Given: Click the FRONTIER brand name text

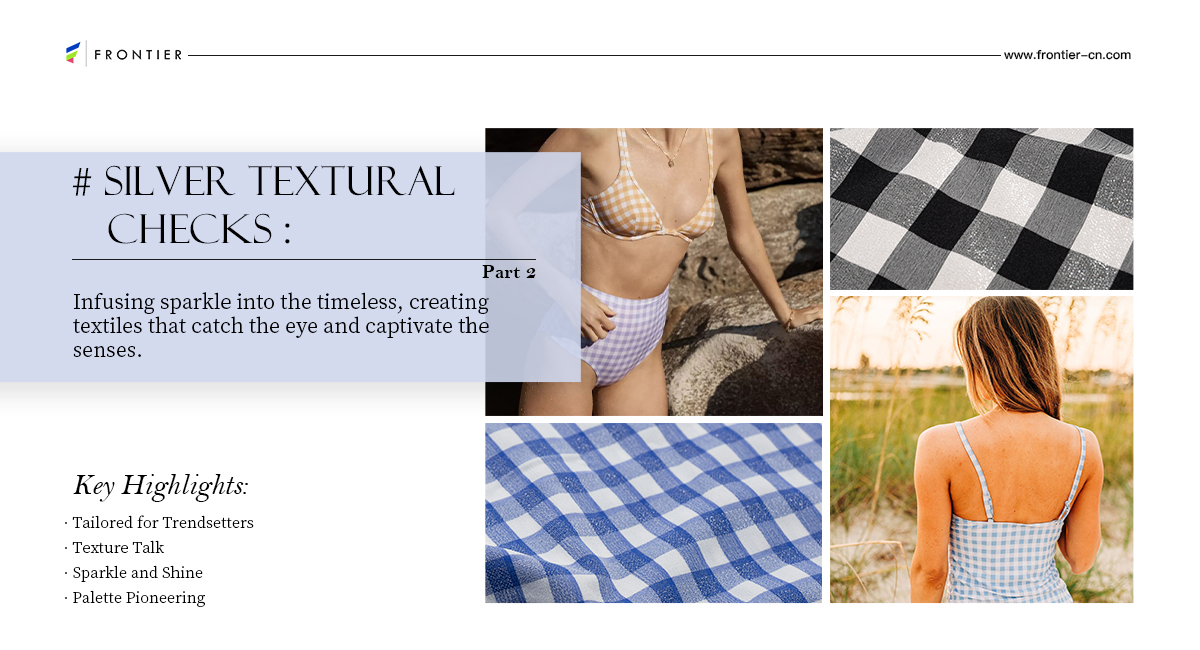Looking at the screenshot, I should click(138, 55).
